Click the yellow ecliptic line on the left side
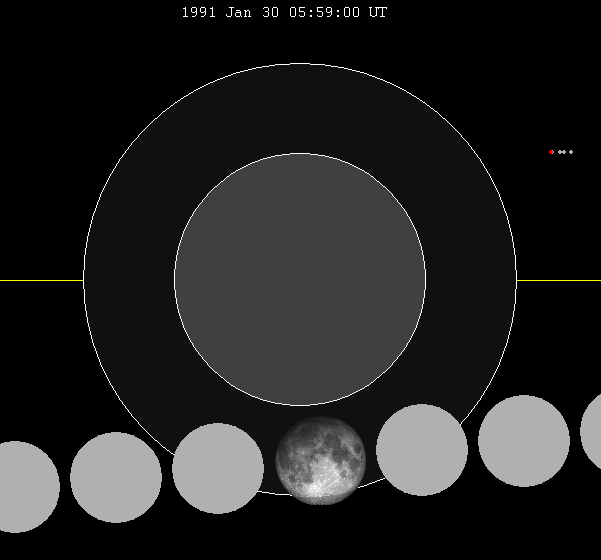 click(x=40, y=280)
